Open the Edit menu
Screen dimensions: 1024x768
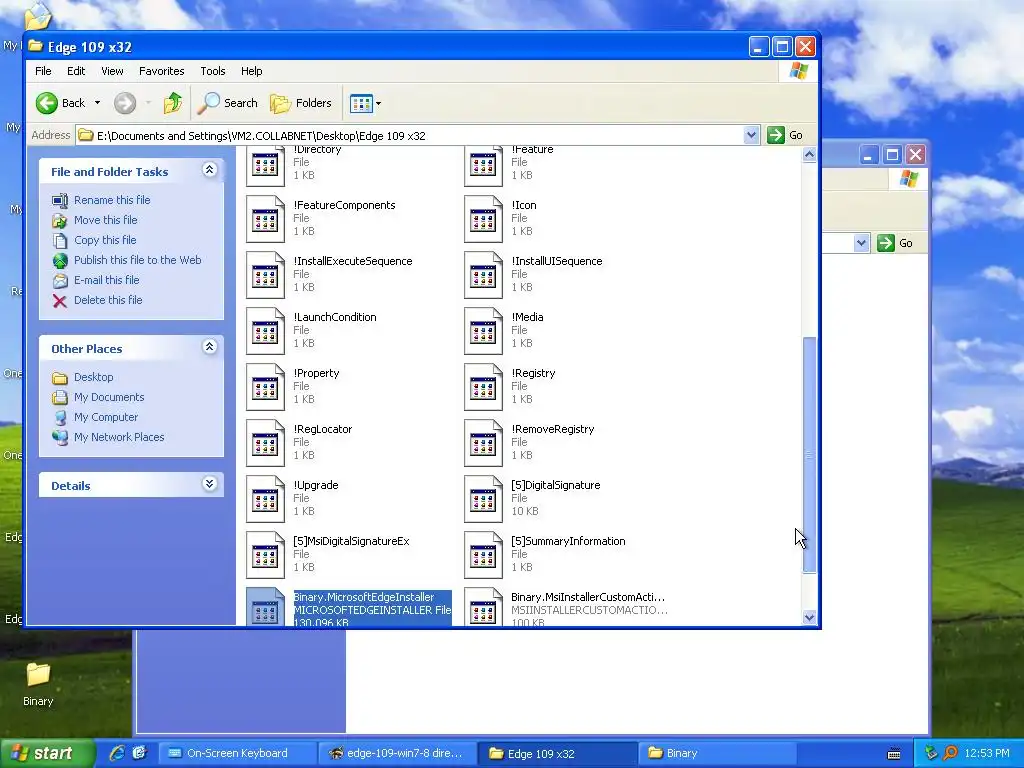click(x=76, y=71)
